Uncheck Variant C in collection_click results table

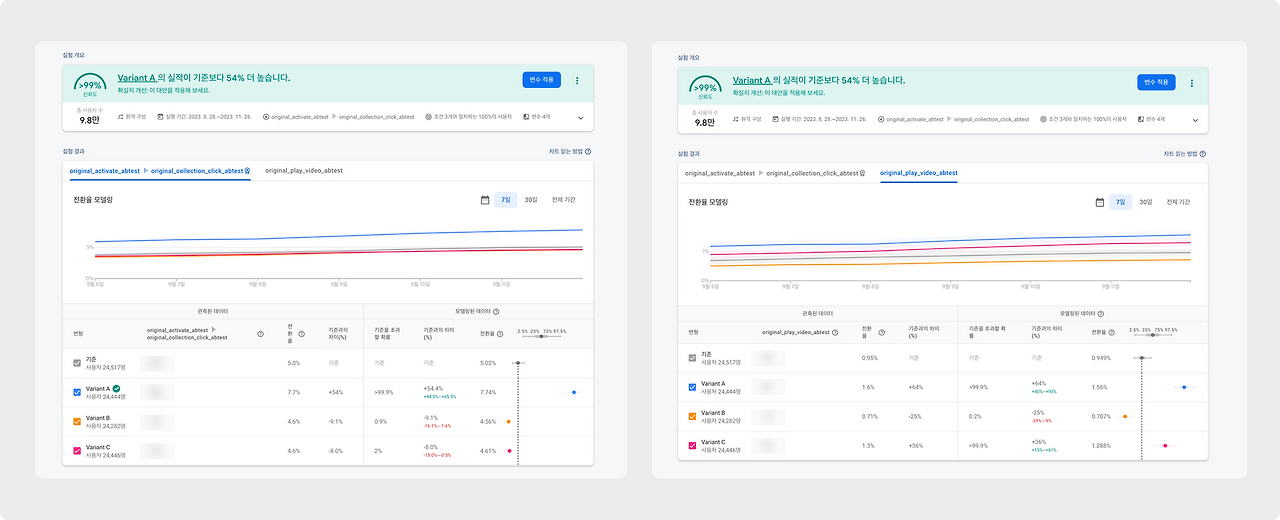(78, 451)
